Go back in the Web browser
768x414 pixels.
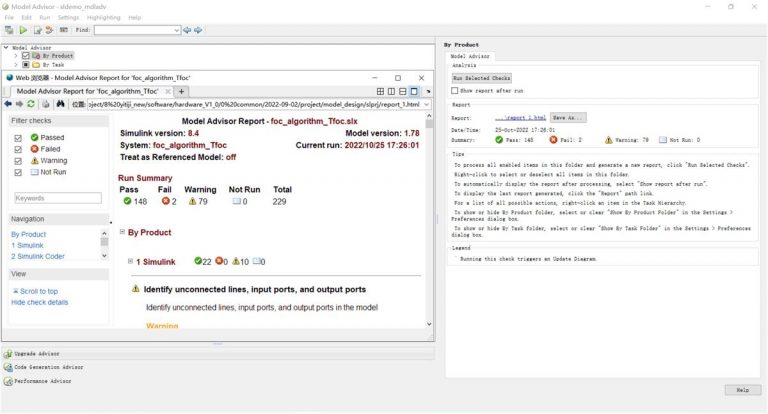point(8,104)
